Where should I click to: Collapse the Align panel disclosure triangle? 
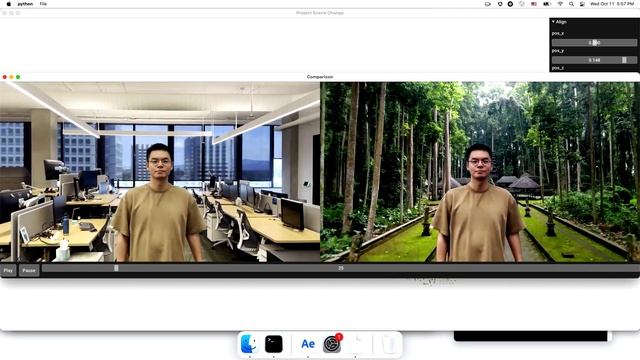pos(553,22)
